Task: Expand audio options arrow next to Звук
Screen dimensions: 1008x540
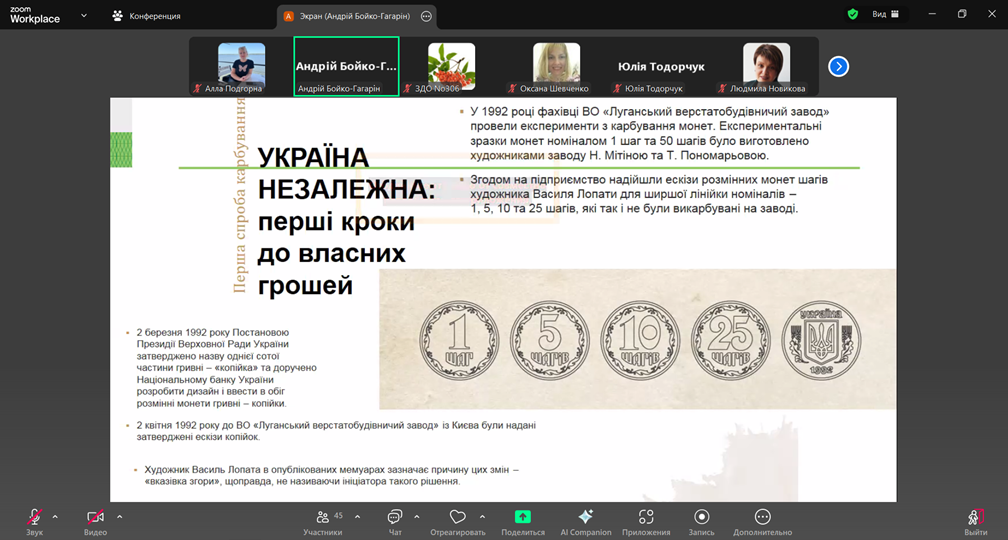Action: [x=55, y=516]
